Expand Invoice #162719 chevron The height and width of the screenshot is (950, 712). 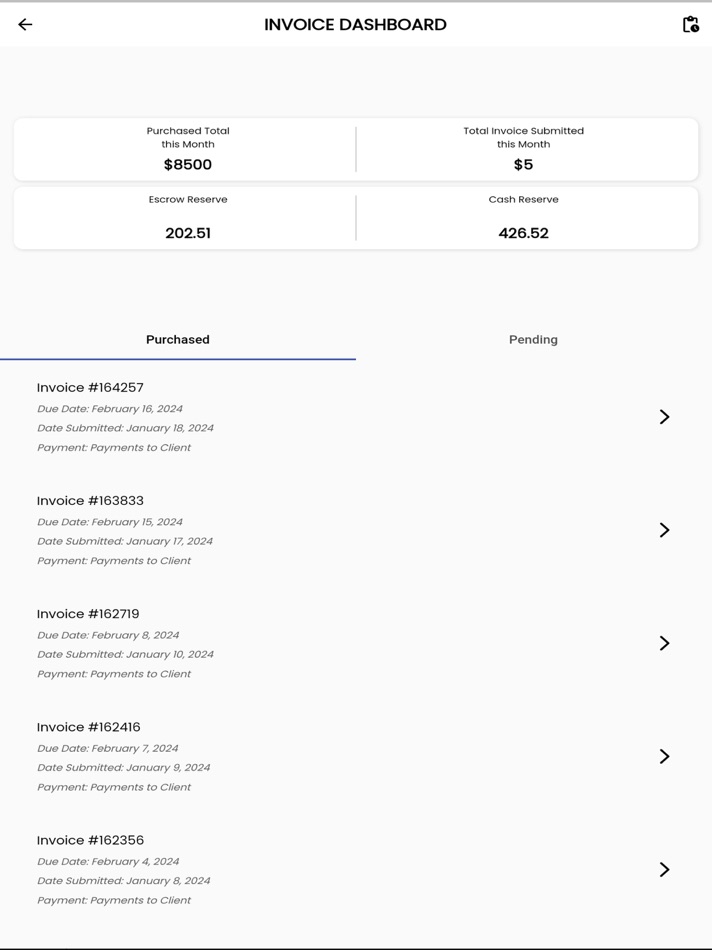click(664, 643)
